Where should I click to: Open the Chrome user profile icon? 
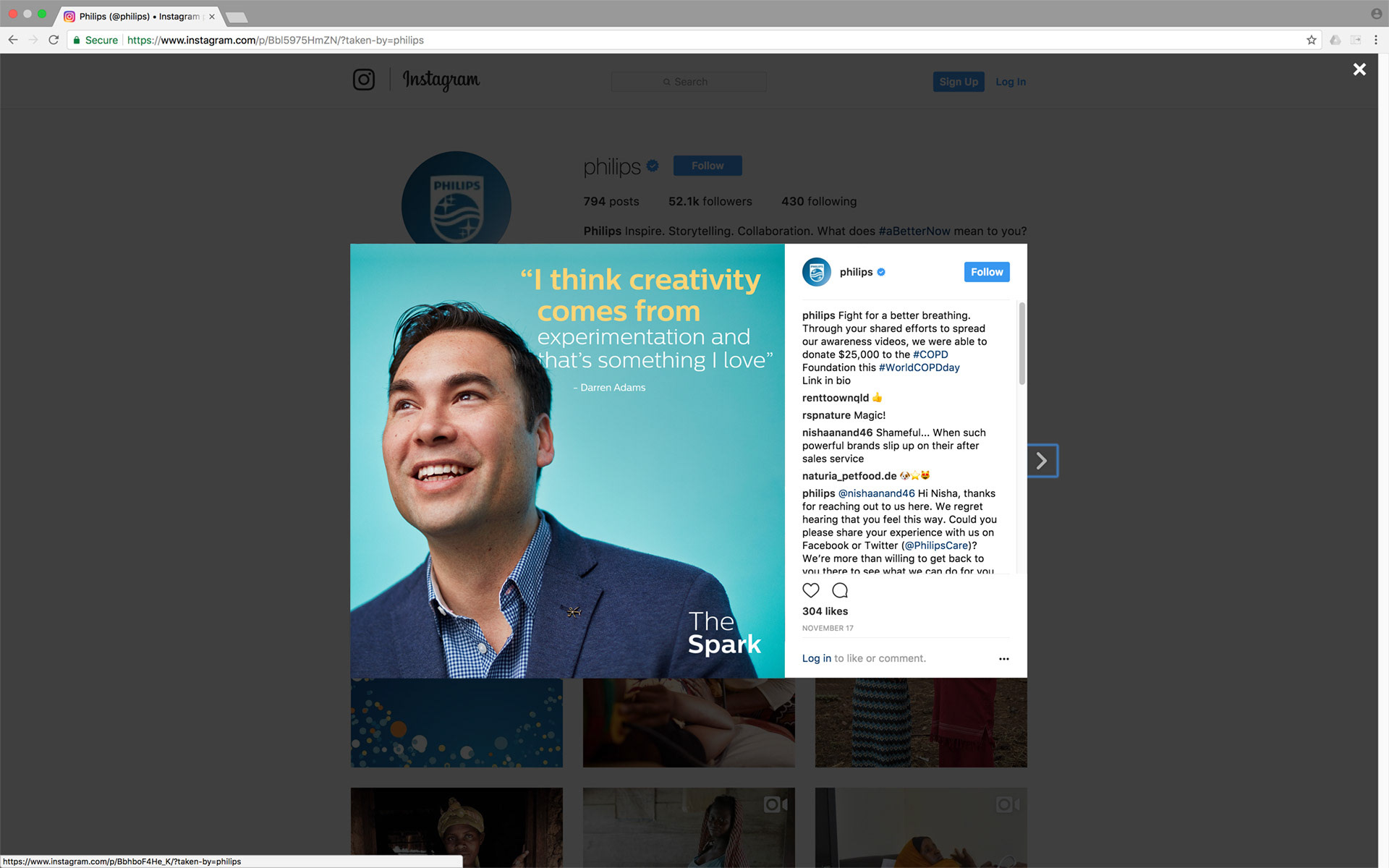click(1375, 14)
